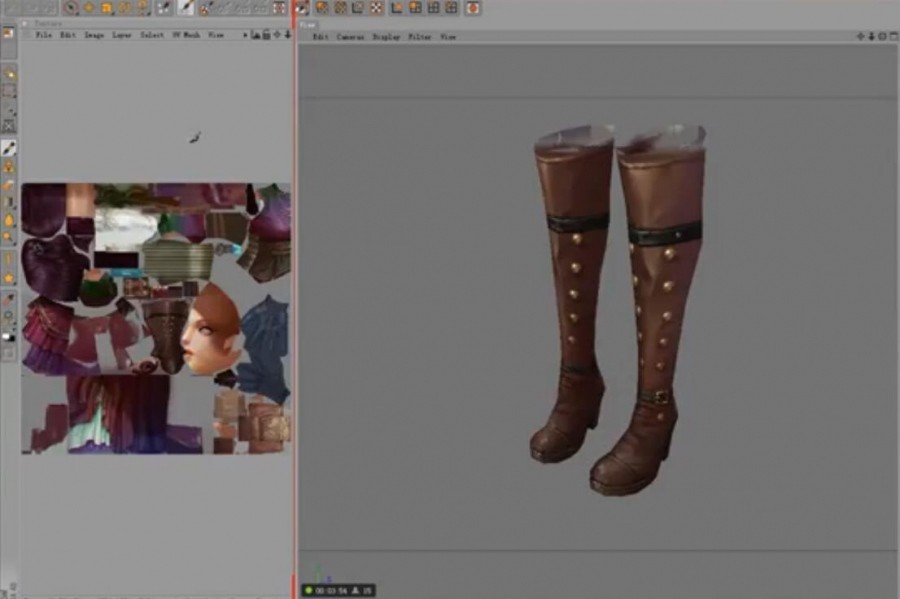Switch to the View tab above the 3D viewport

point(308,25)
